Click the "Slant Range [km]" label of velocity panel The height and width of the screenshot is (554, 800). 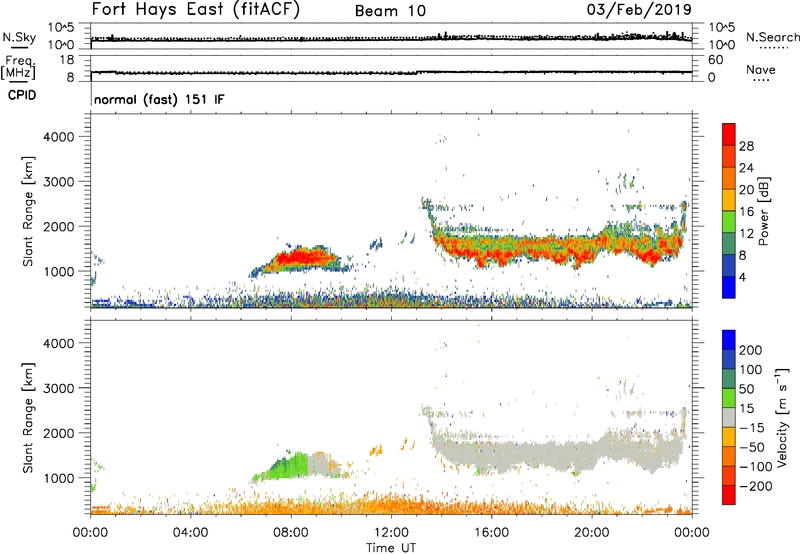tap(28, 418)
